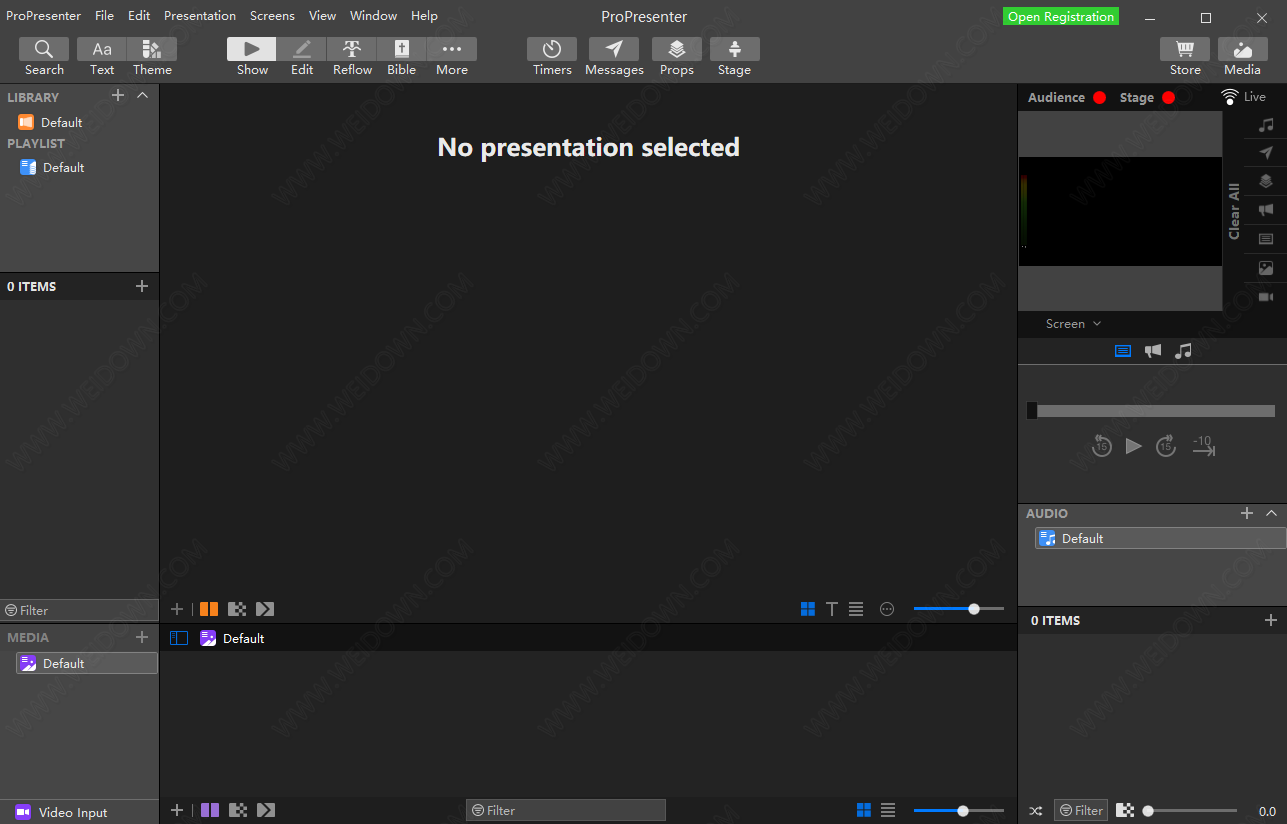Open the File menu

[x=104, y=16]
